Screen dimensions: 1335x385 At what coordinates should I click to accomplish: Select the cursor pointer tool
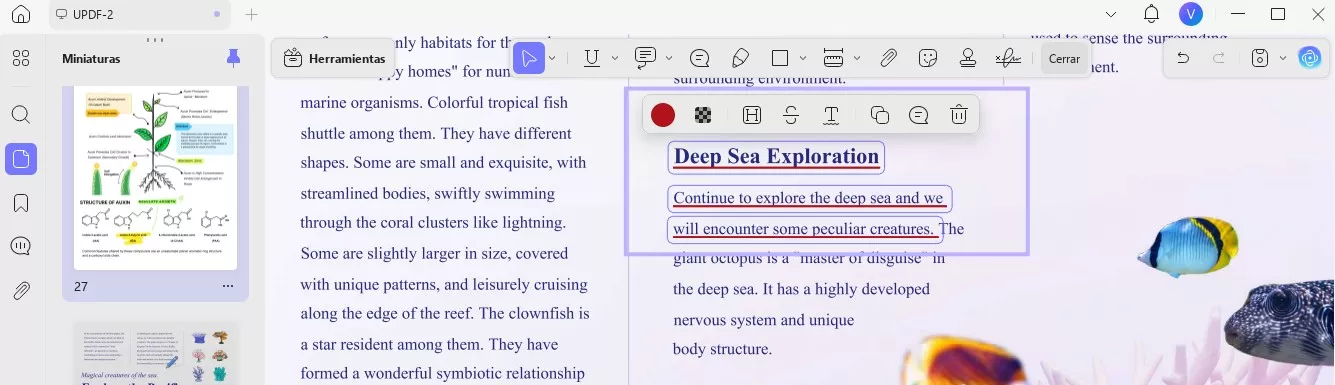529,58
